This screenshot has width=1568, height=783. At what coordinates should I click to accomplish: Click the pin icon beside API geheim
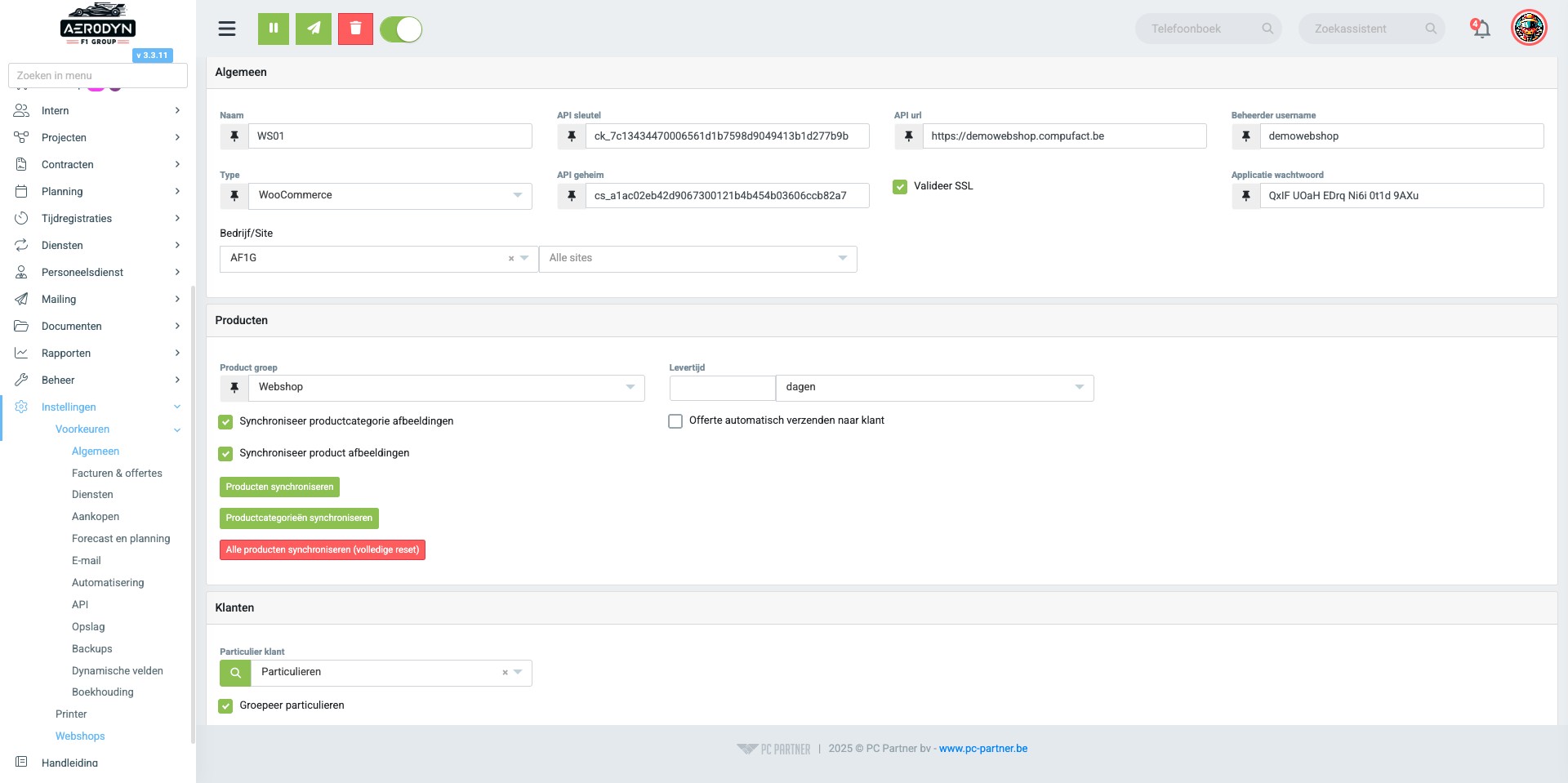pos(572,196)
